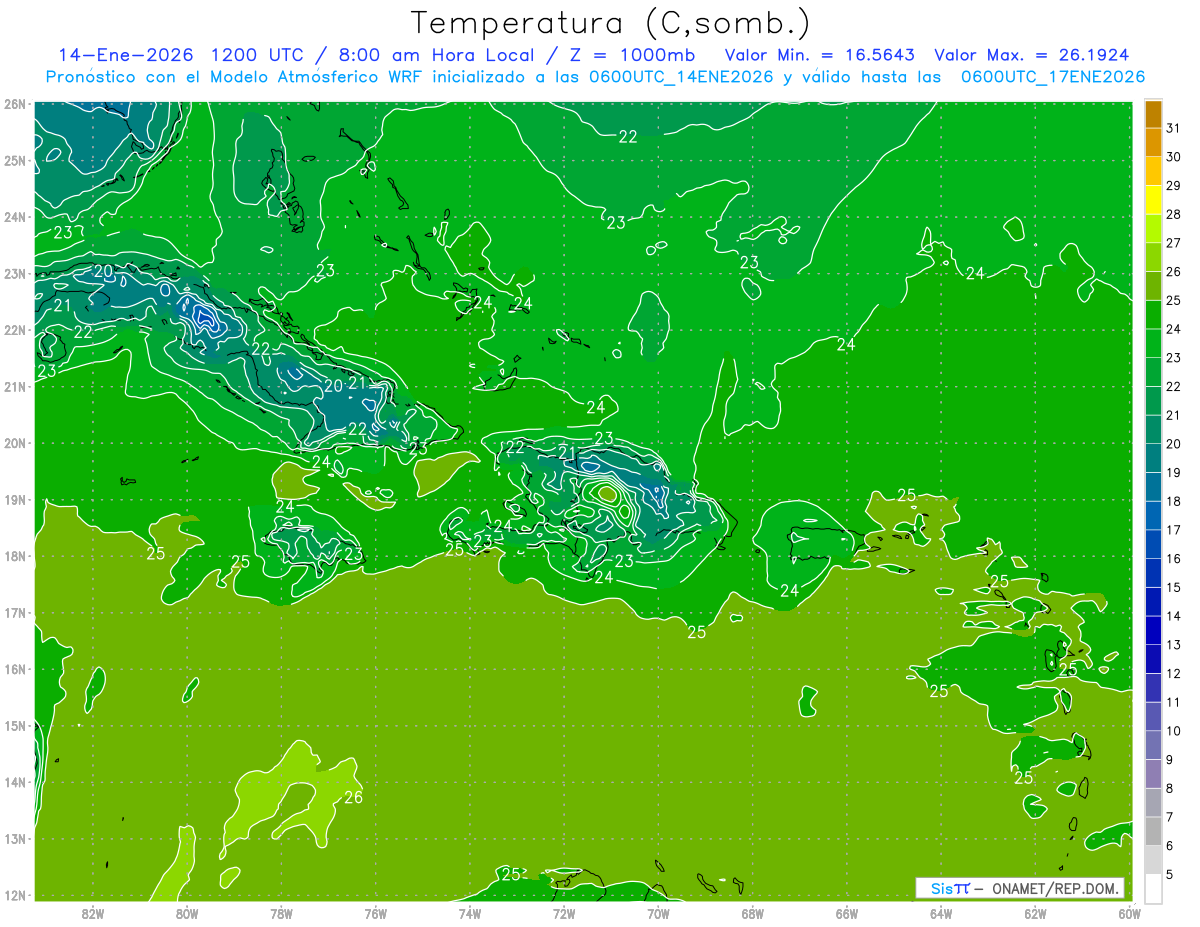The image size is (1200, 927).
Task: Select the "13" value on the color legend
Action: pos(1173,644)
